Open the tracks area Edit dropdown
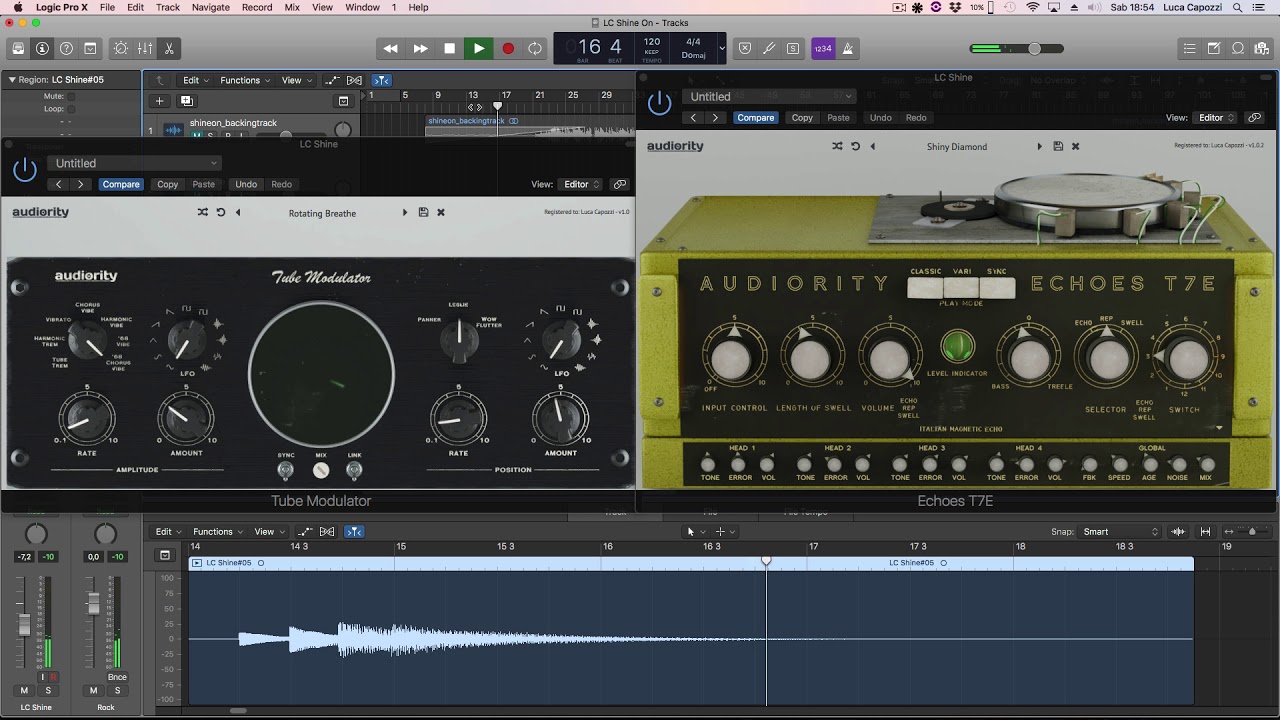1280x720 pixels. 194,80
